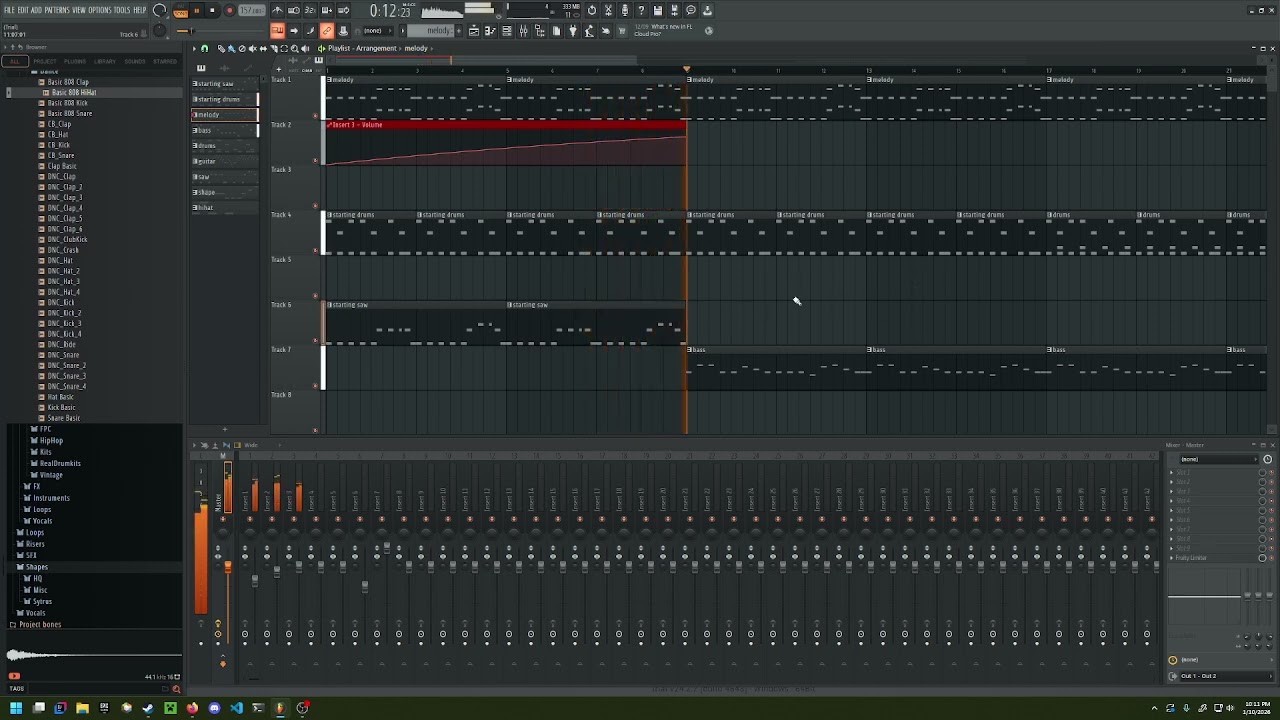Expand the HipHop folder in browser
Screen dimensions: 1280x720
tap(50, 440)
